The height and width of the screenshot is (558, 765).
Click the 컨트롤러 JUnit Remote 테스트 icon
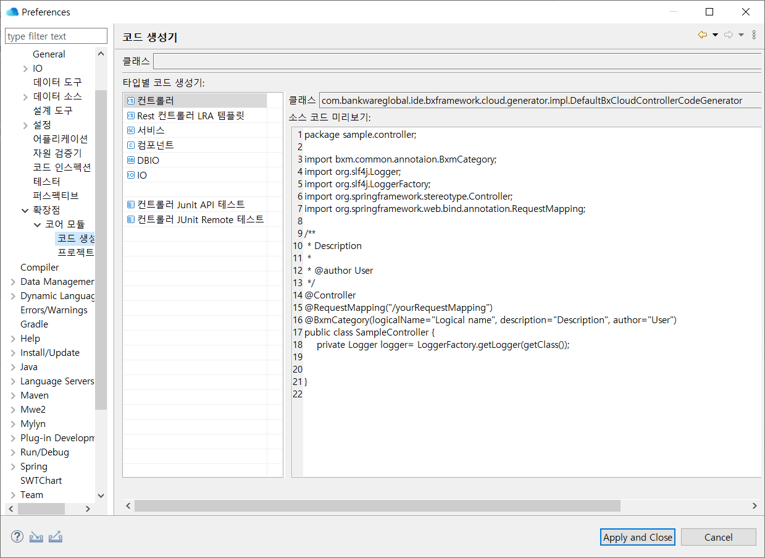pos(131,219)
